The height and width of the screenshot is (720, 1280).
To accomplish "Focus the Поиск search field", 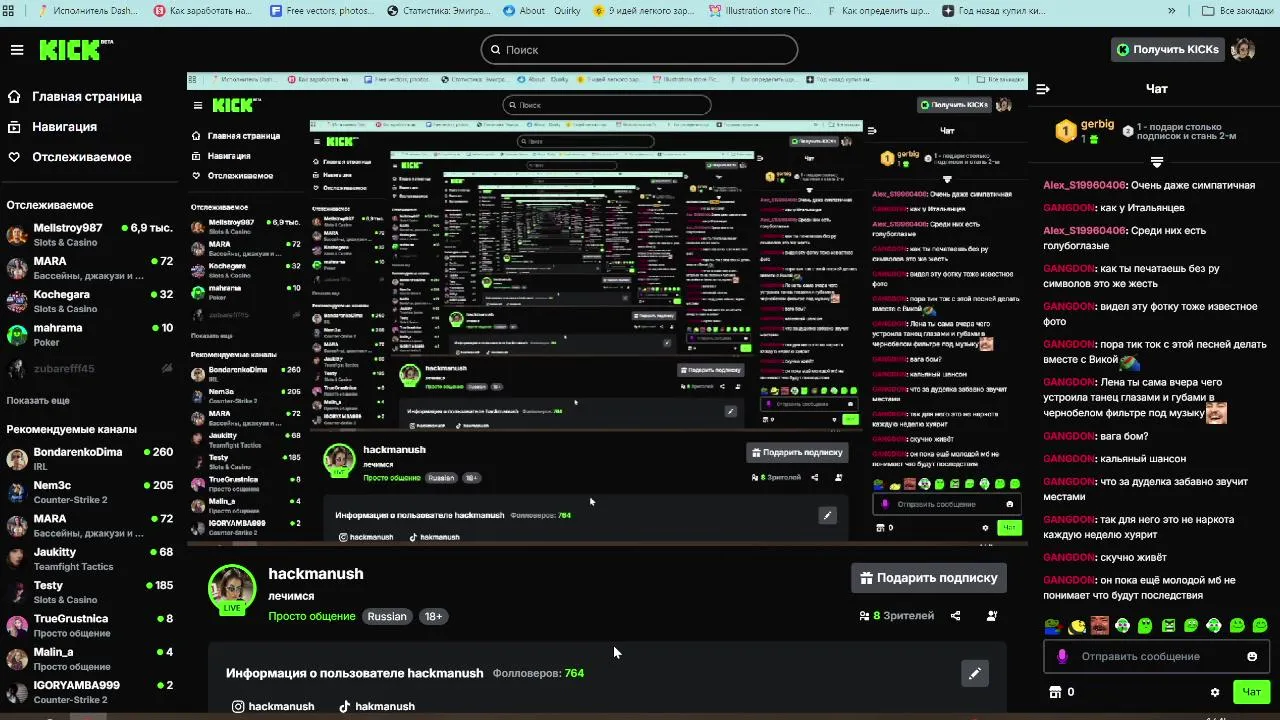I will pyautogui.click(x=639, y=49).
